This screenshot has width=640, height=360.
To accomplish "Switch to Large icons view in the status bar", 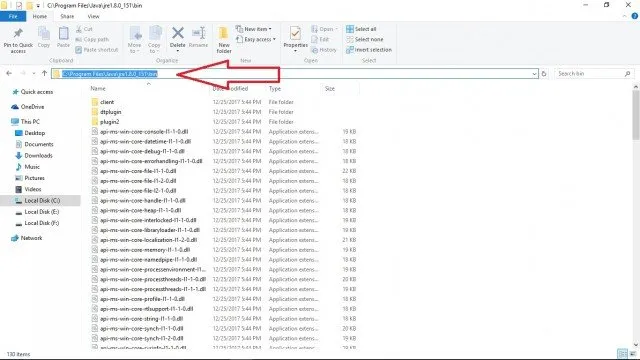I will [x=633, y=354].
